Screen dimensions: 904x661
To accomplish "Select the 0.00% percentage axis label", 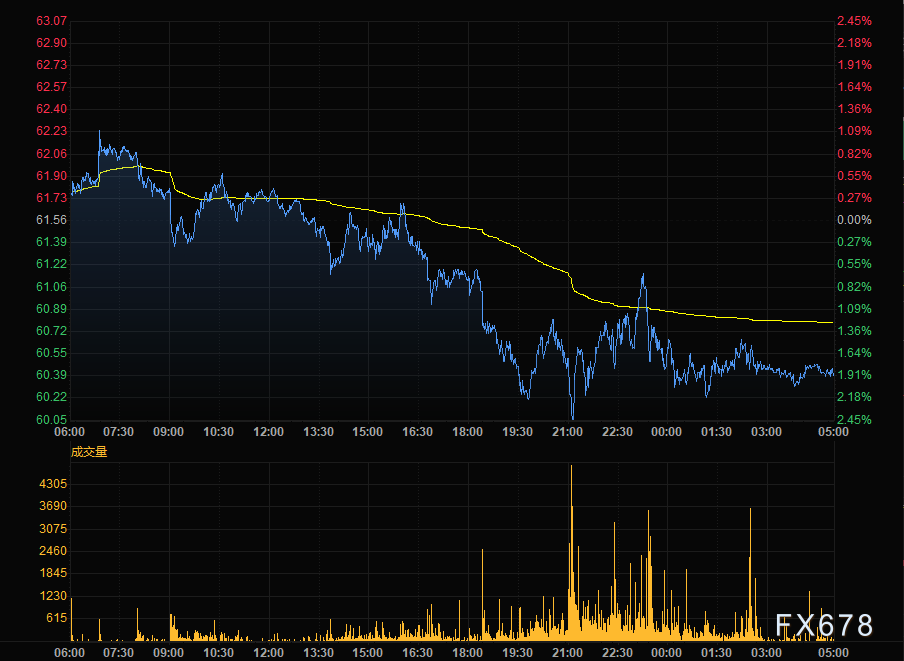I will 854,220.
